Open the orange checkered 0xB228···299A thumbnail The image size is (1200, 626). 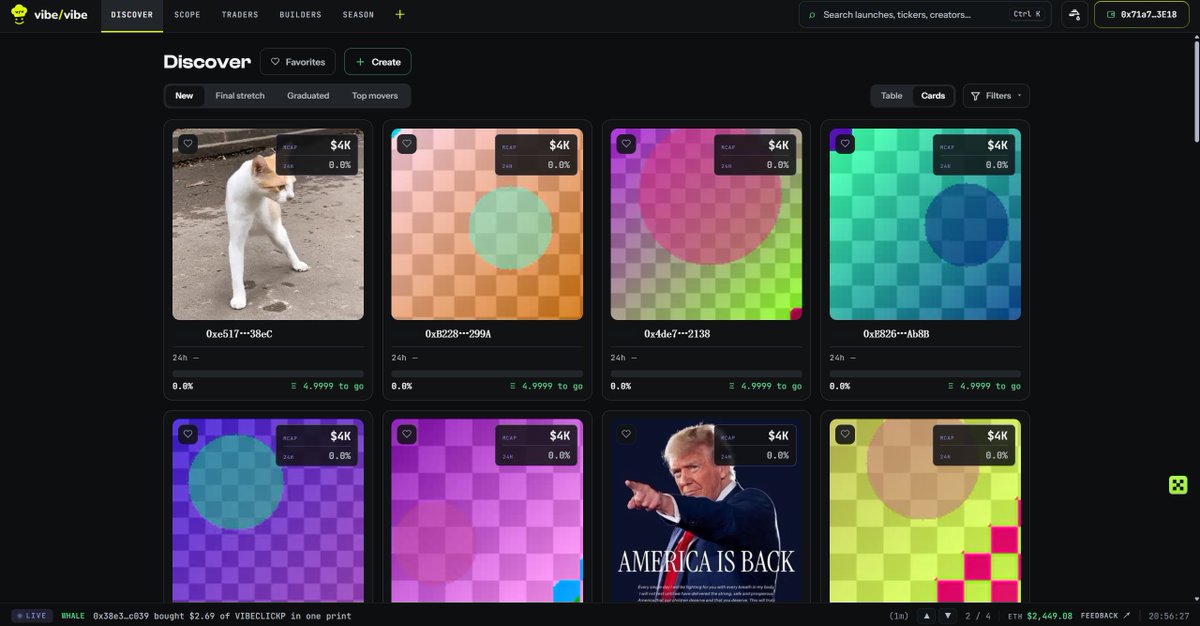487,224
